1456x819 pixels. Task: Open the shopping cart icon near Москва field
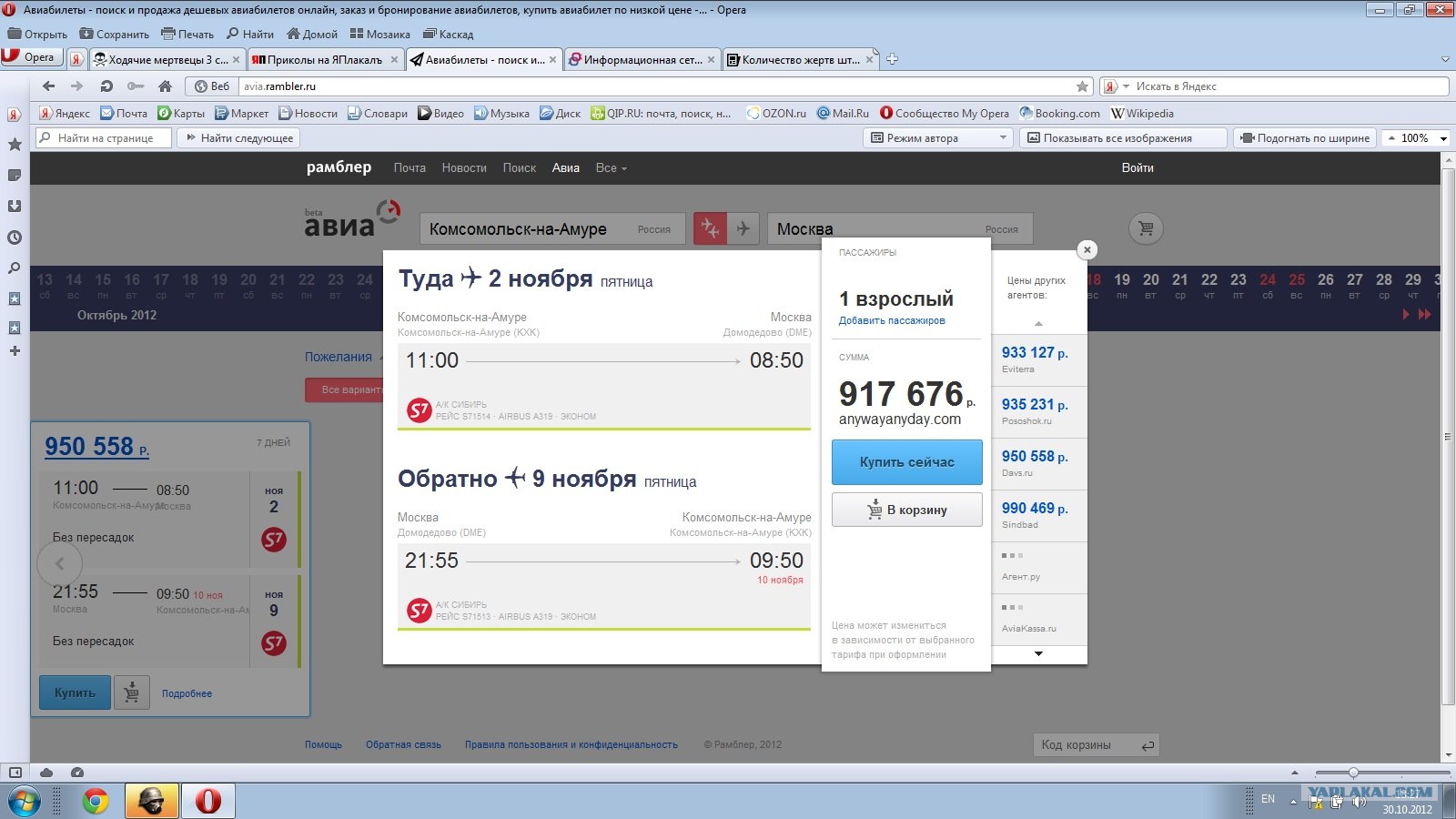pyautogui.click(x=1146, y=228)
